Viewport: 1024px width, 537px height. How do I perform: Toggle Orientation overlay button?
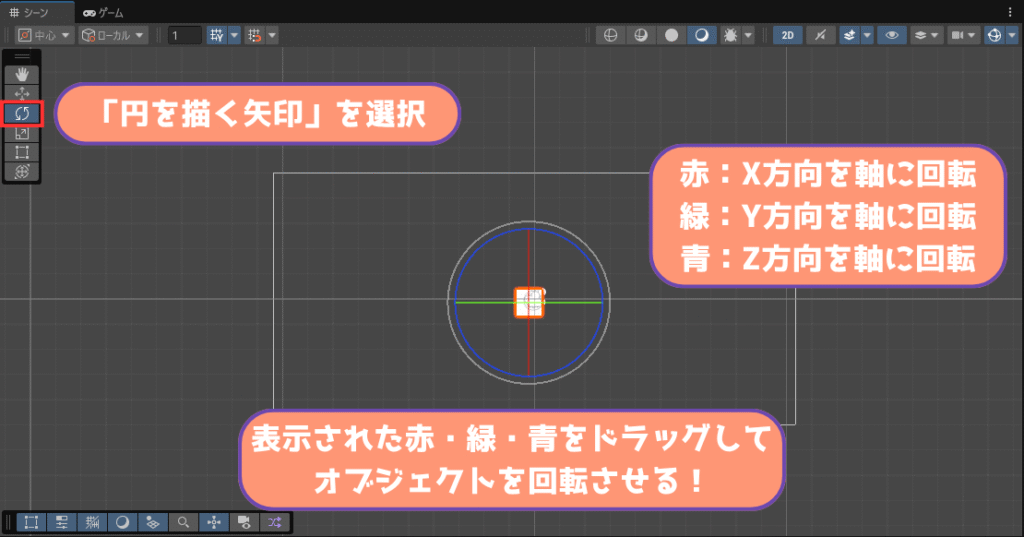pyautogui.click(x=214, y=522)
